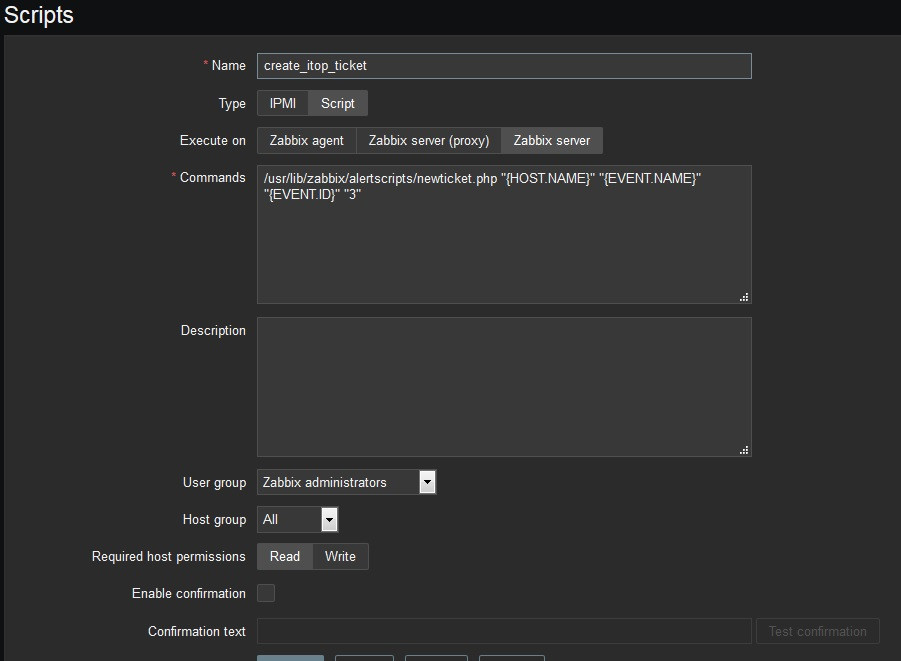Click the Host group dropdown arrow

[x=329, y=519]
